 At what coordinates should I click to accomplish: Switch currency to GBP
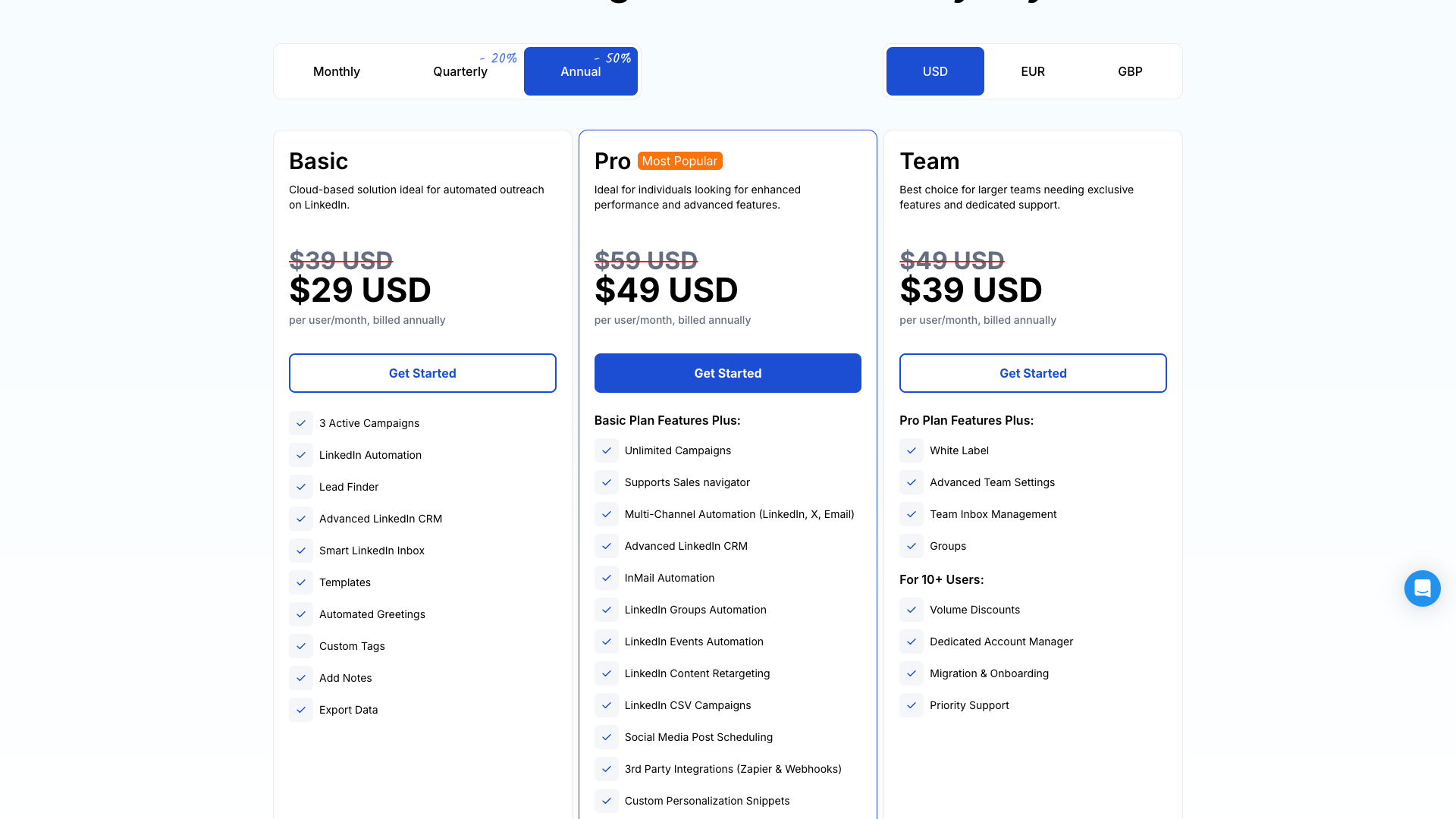[1130, 71]
